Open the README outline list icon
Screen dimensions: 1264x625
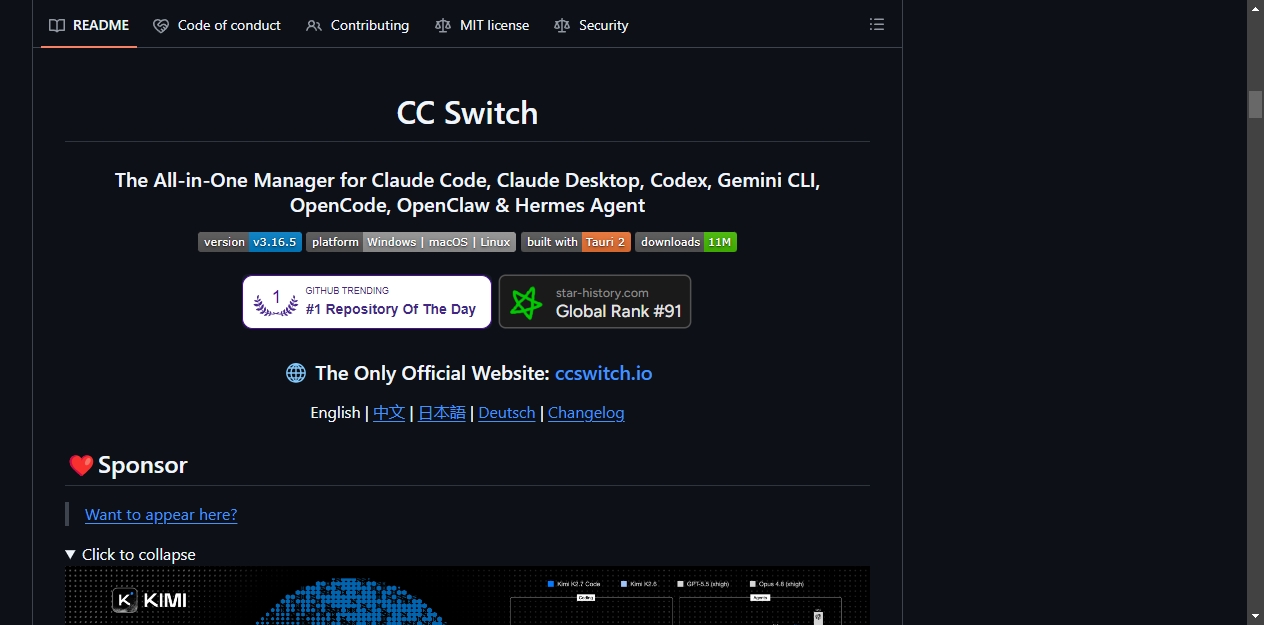click(x=877, y=25)
